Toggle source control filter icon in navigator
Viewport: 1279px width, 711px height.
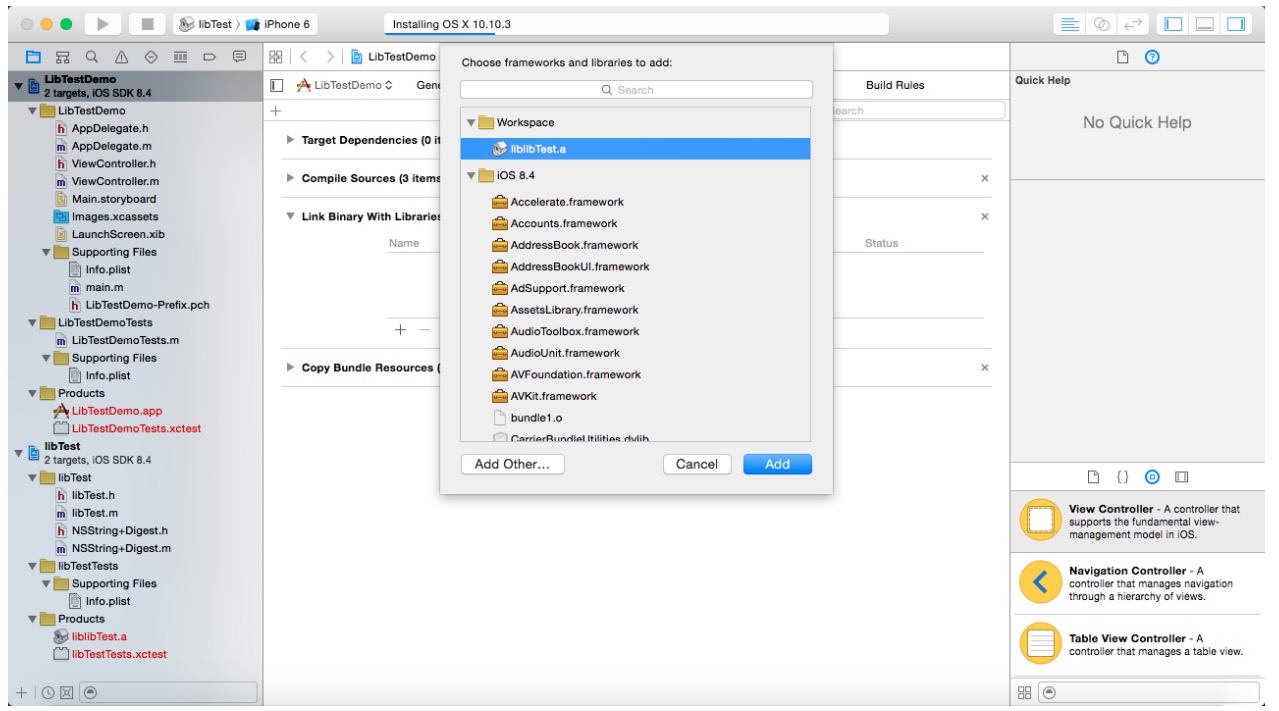[66, 692]
